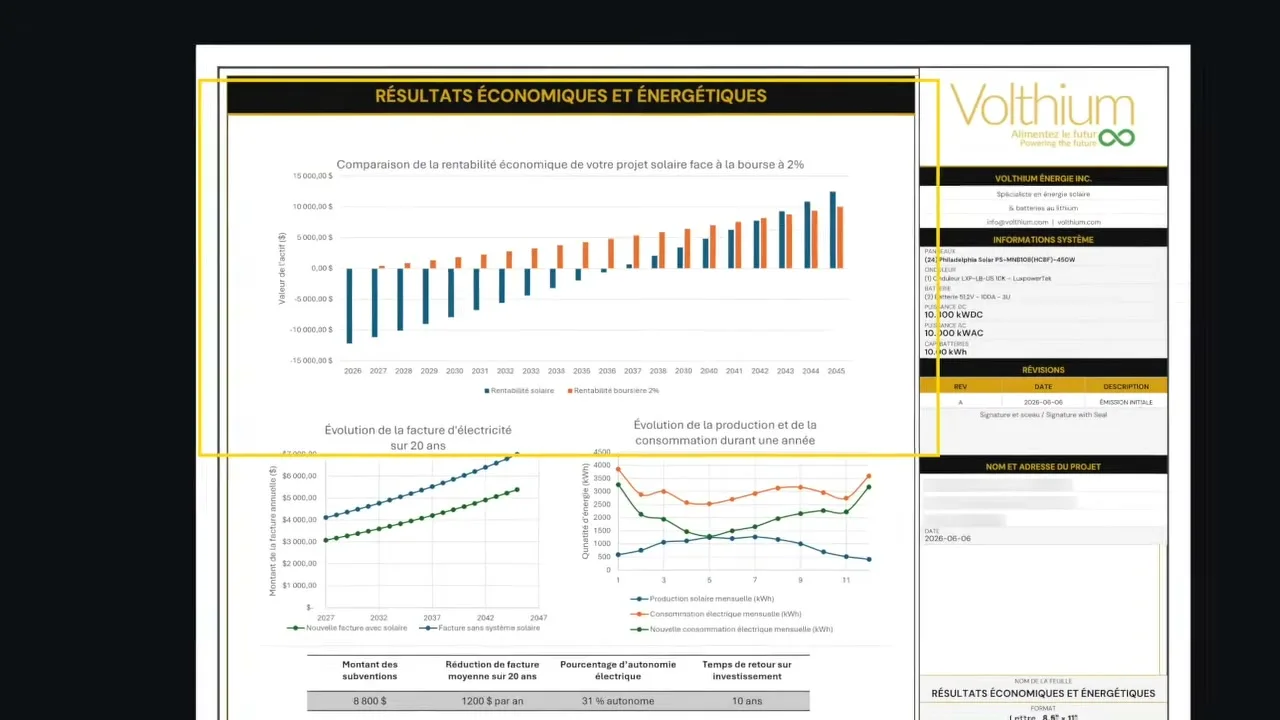Click 'Réduction de facture moyenne sur 20 ans' header
Screen dimensions: 1280x720
(x=492, y=670)
